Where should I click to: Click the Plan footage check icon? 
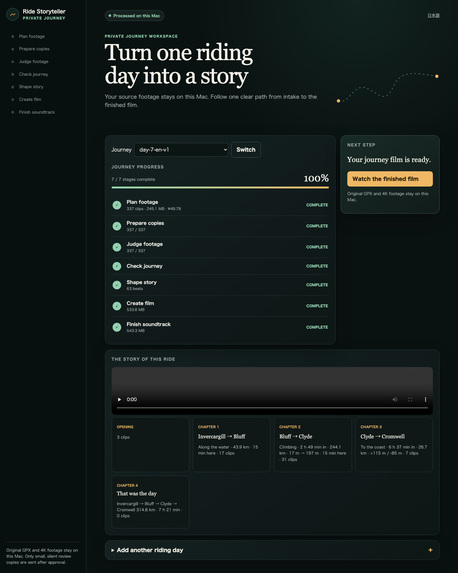pos(117,205)
